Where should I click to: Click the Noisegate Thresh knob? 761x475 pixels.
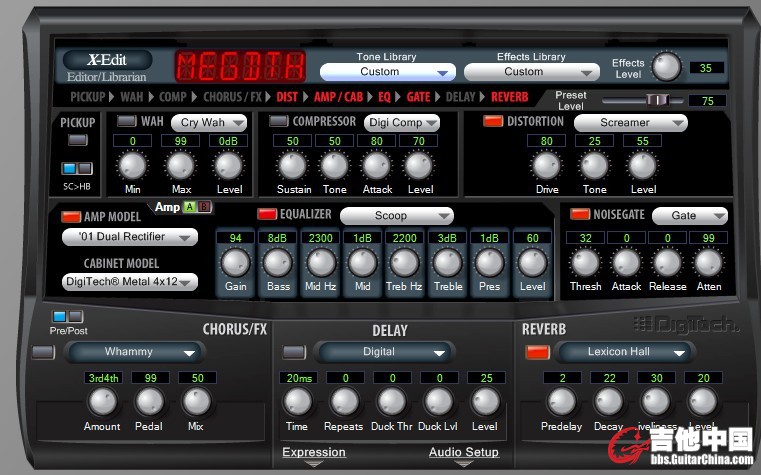(585, 262)
